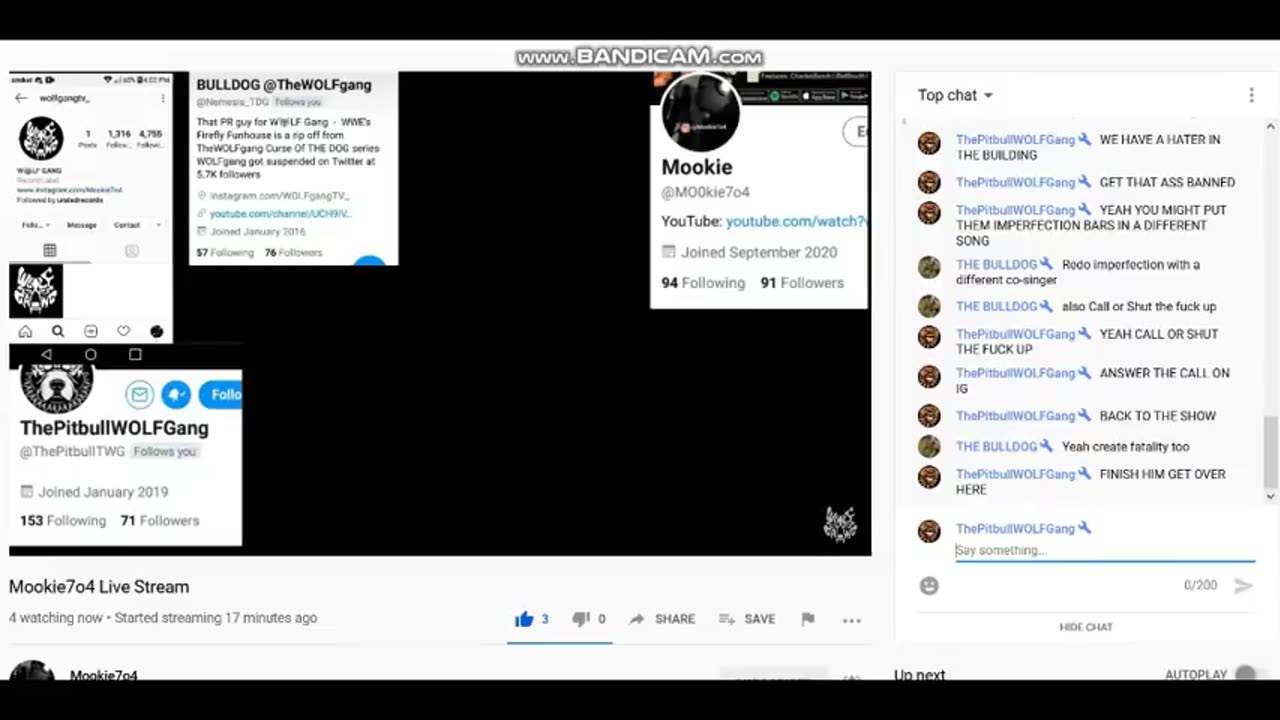Click Mookie7o4 channel avatar below video
The width and height of the screenshot is (1280, 720).
(32, 671)
